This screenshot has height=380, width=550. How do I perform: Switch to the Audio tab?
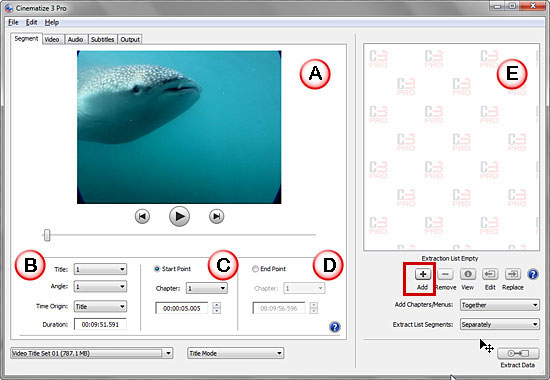[x=75, y=39]
